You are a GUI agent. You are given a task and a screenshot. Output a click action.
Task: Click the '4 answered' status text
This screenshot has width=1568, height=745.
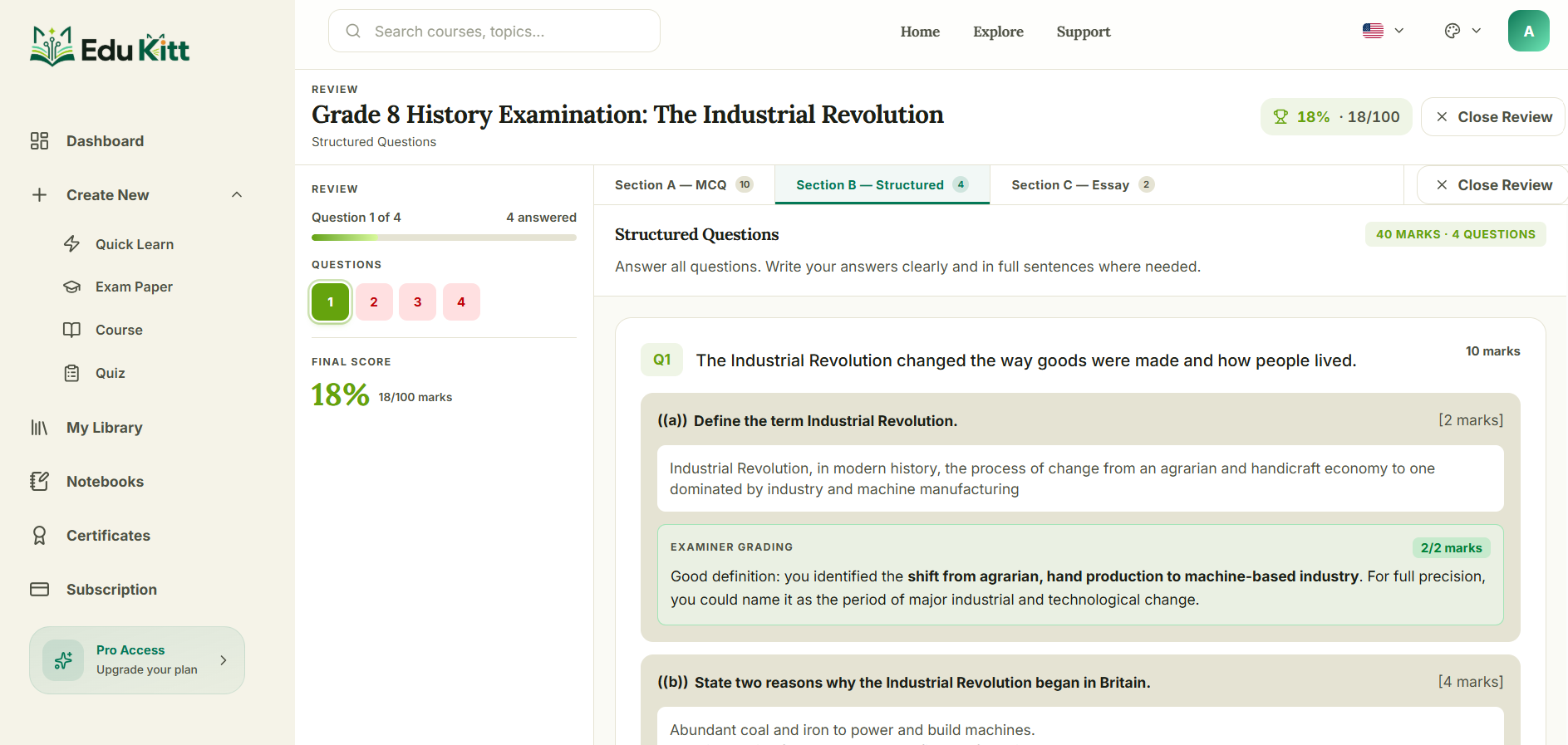(541, 218)
